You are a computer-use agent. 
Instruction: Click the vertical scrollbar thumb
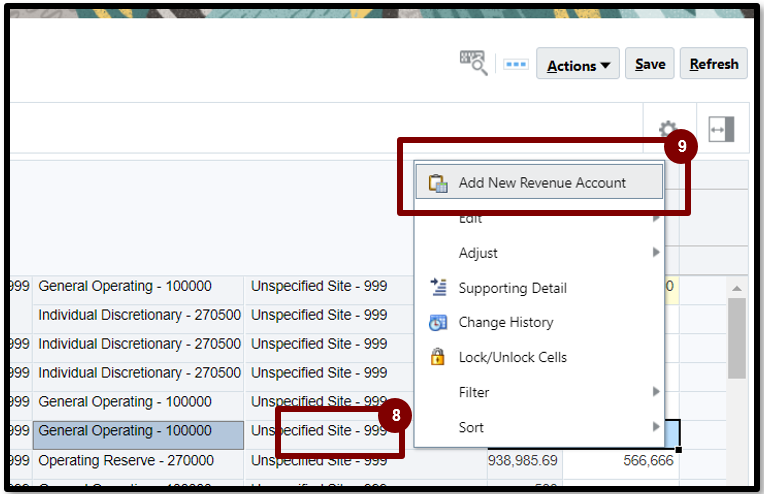pos(737,338)
